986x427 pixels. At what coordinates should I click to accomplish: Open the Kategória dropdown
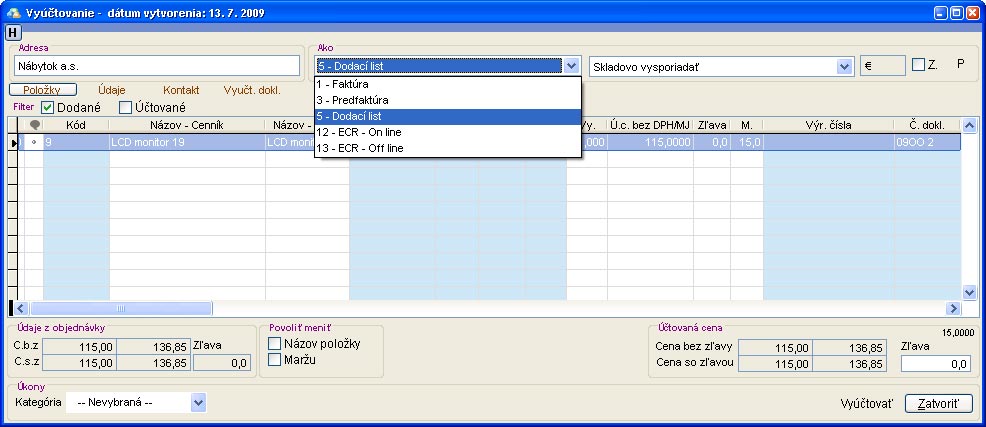(x=197, y=402)
